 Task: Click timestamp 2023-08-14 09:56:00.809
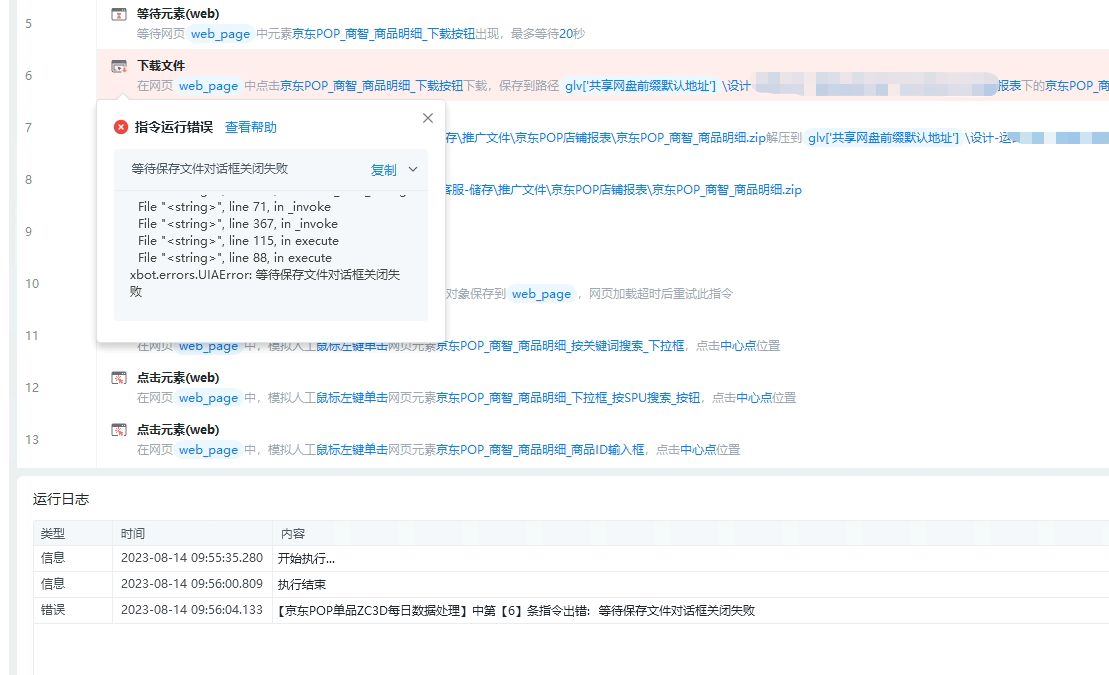pos(192,584)
